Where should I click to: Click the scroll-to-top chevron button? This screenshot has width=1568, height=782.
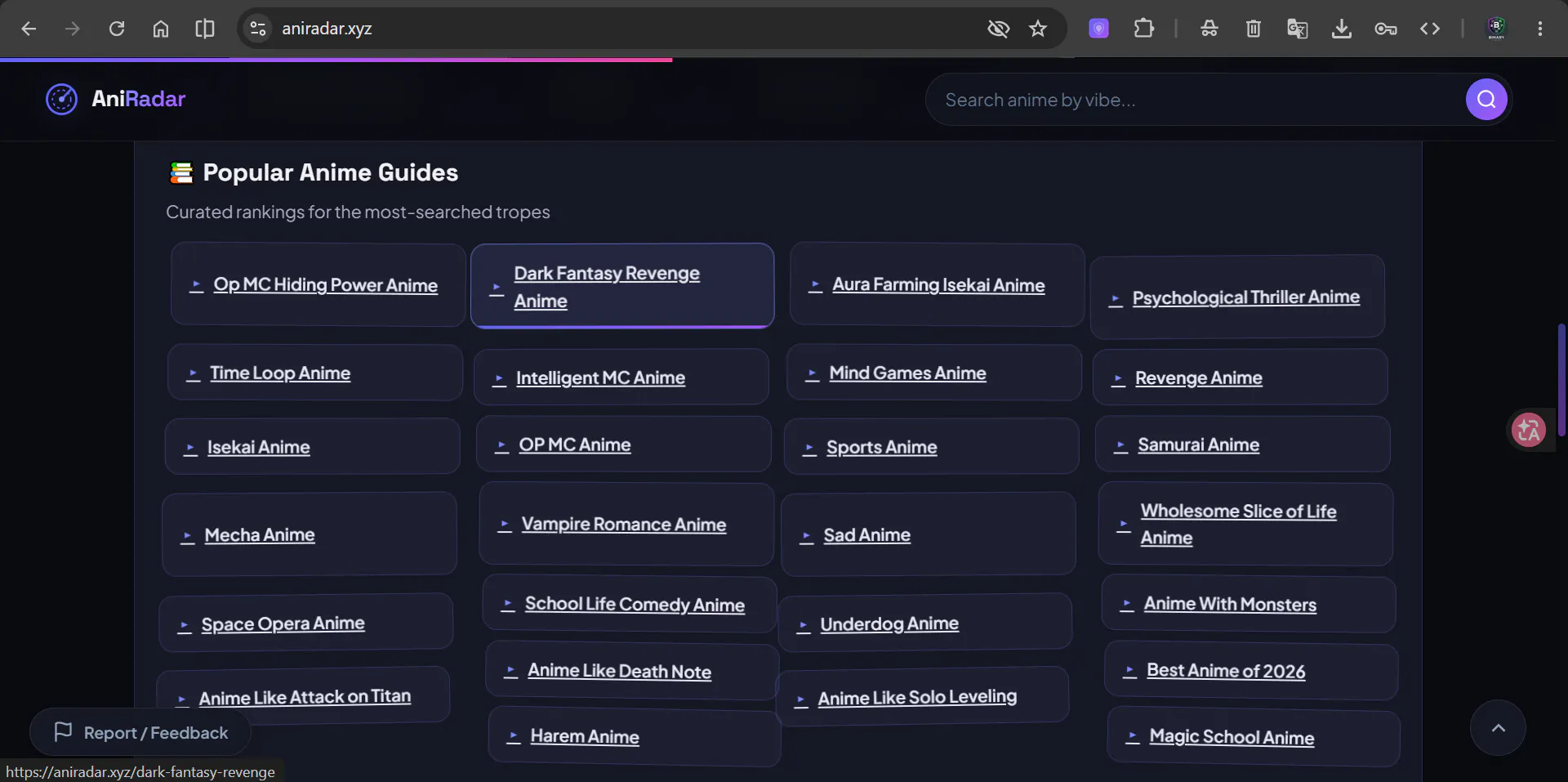point(1498,728)
